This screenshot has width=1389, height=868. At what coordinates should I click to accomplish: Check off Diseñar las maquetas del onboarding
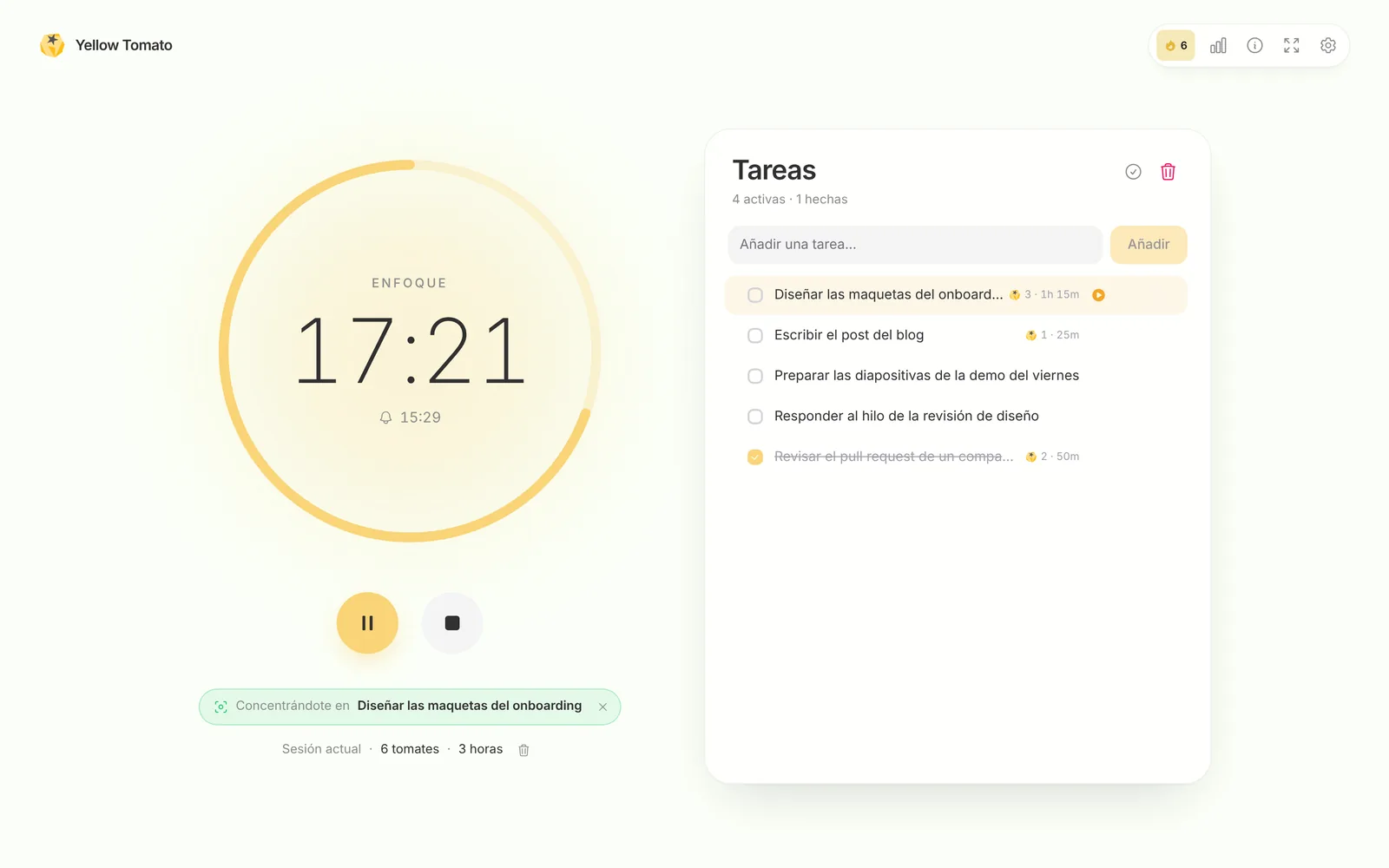(755, 295)
